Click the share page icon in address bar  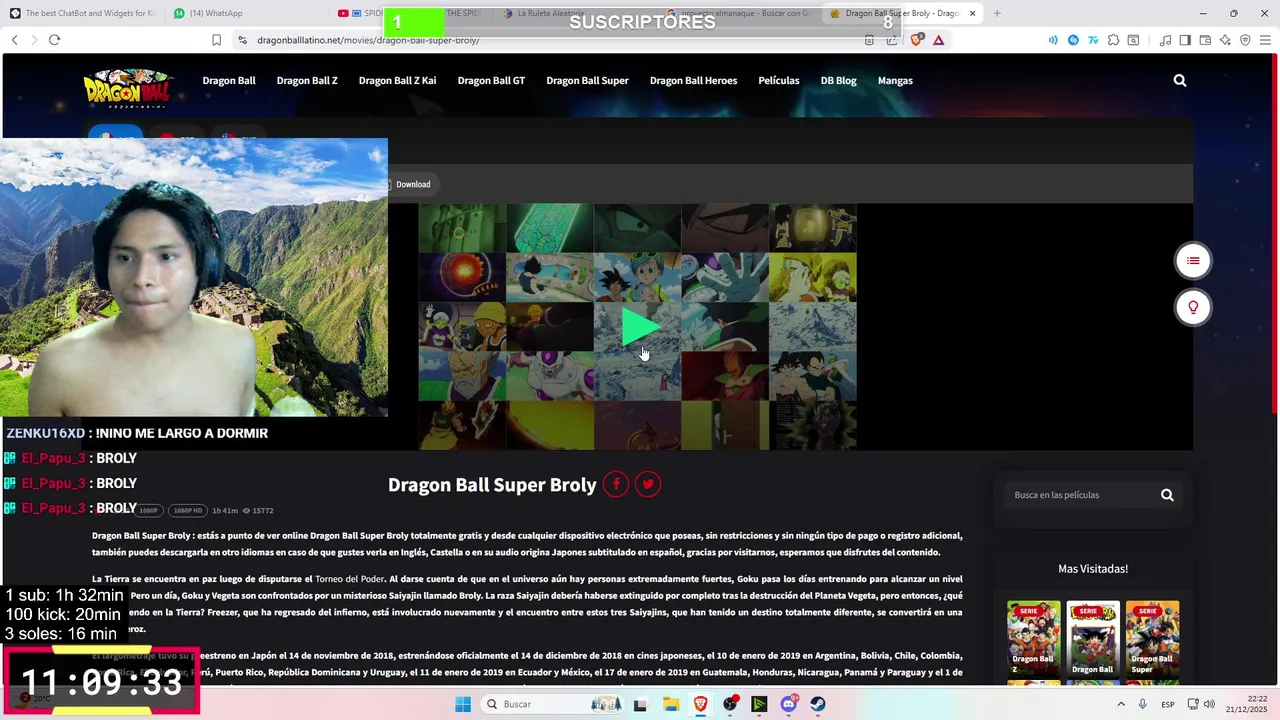(x=891, y=40)
